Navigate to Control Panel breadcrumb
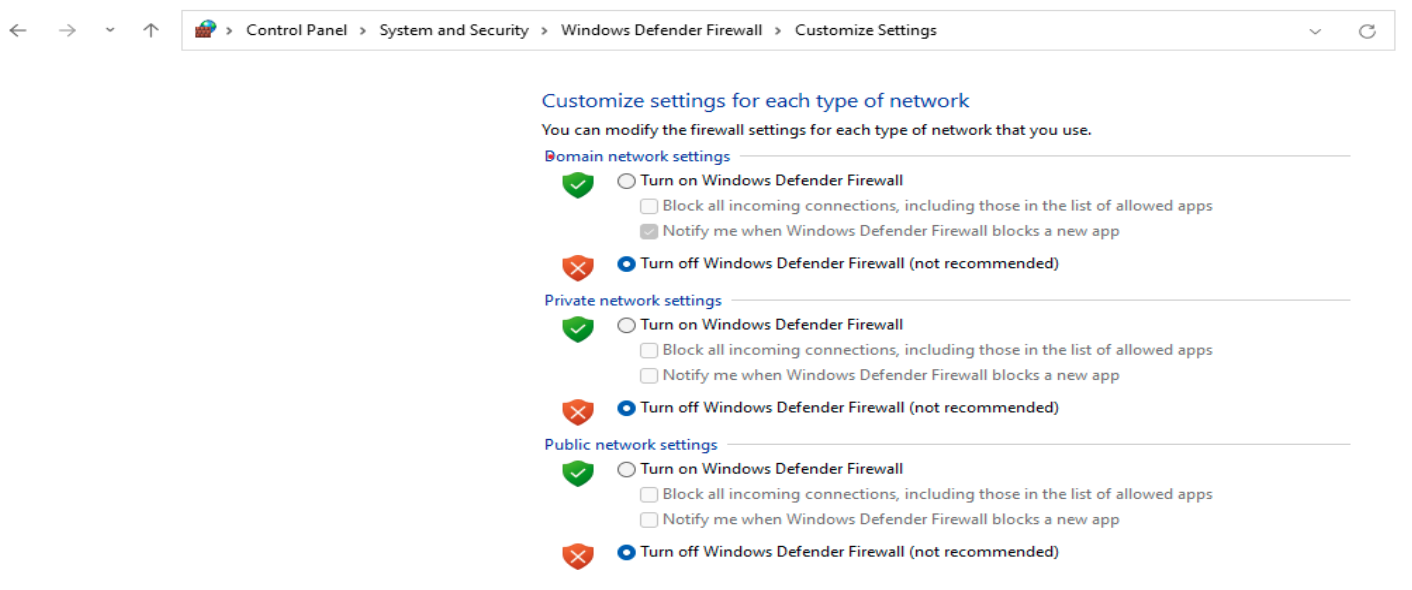This screenshot has height=590, width=1412. [297, 30]
